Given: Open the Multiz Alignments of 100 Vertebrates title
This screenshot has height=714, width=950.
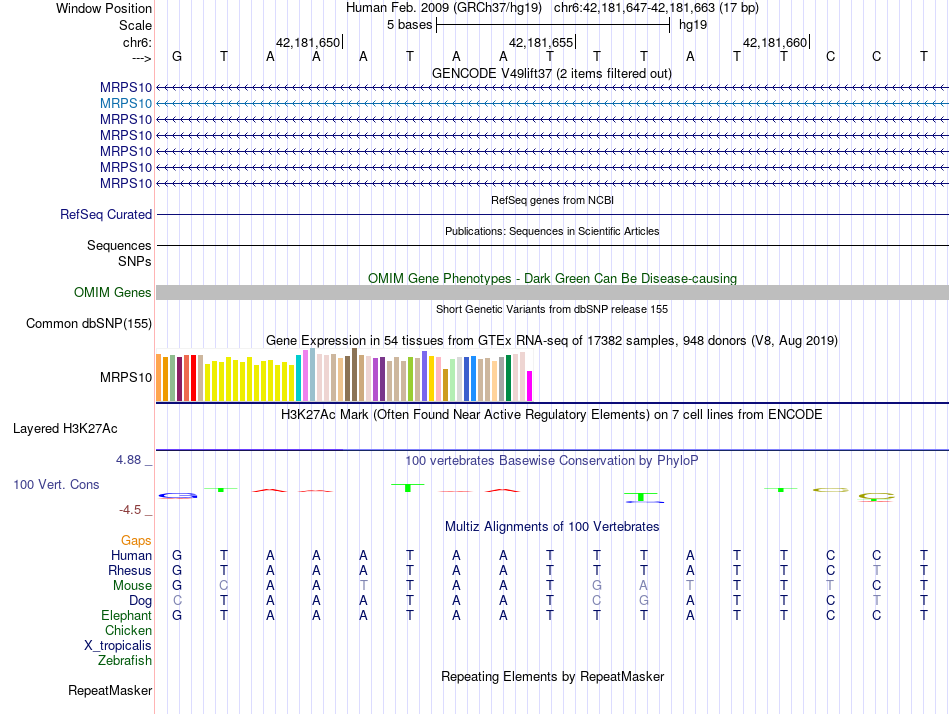Looking at the screenshot, I should click(x=552, y=526).
